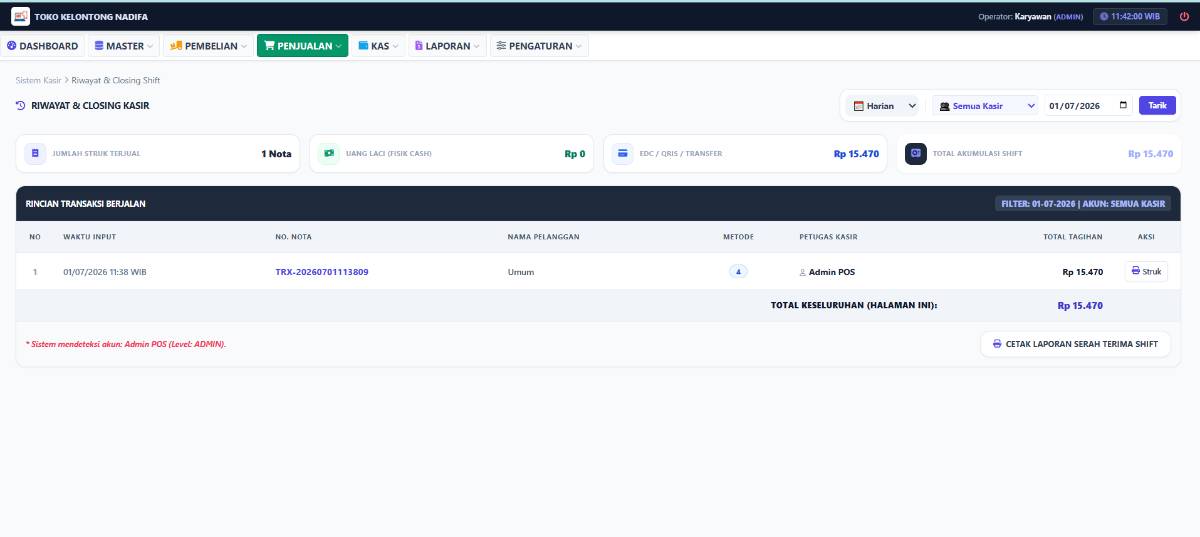This screenshot has height=537, width=1200.
Task: Open nota TRX-20260701113809
Action: point(322,272)
